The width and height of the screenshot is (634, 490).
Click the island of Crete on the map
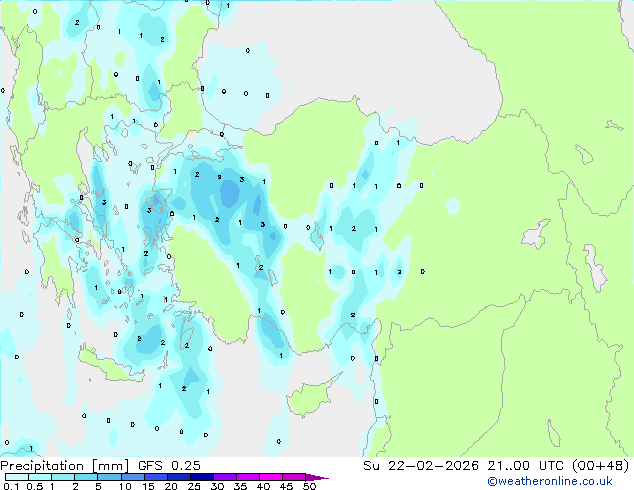pyautogui.click(x=109, y=366)
